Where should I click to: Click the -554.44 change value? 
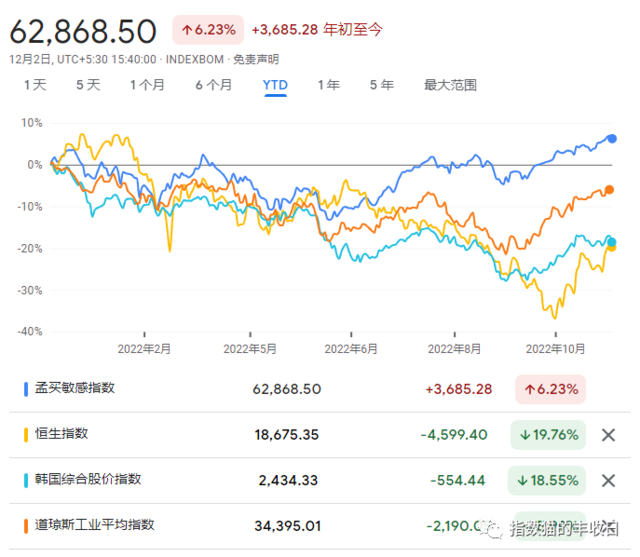(x=458, y=481)
